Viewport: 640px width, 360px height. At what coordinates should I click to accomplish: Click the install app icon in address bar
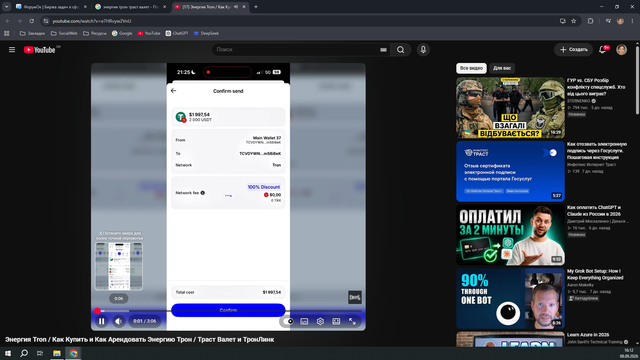click(x=562, y=21)
